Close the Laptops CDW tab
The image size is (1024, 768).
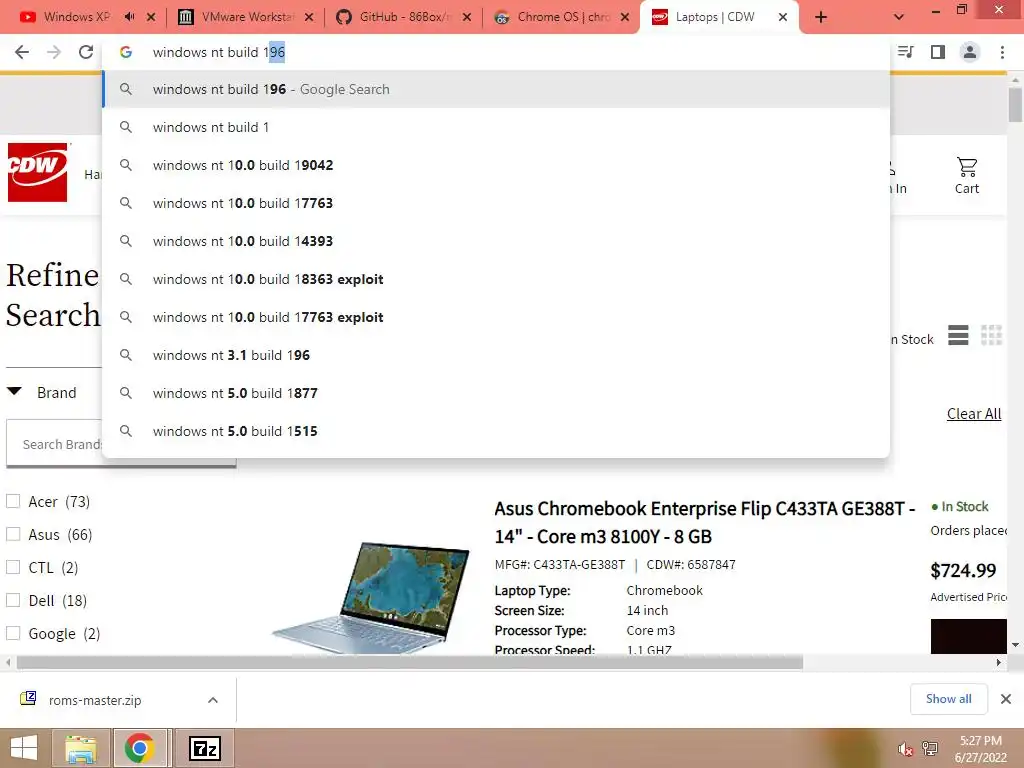pos(783,18)
